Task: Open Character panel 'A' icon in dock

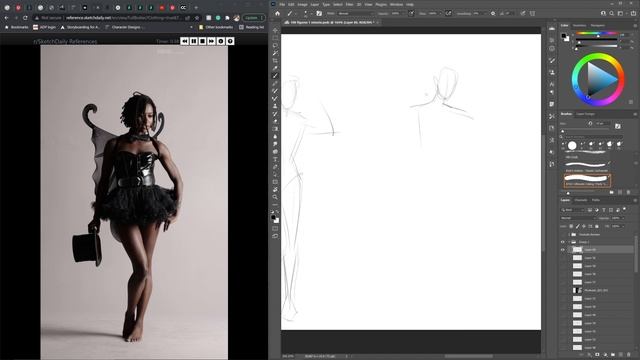Action: click(x=552, y=84)
